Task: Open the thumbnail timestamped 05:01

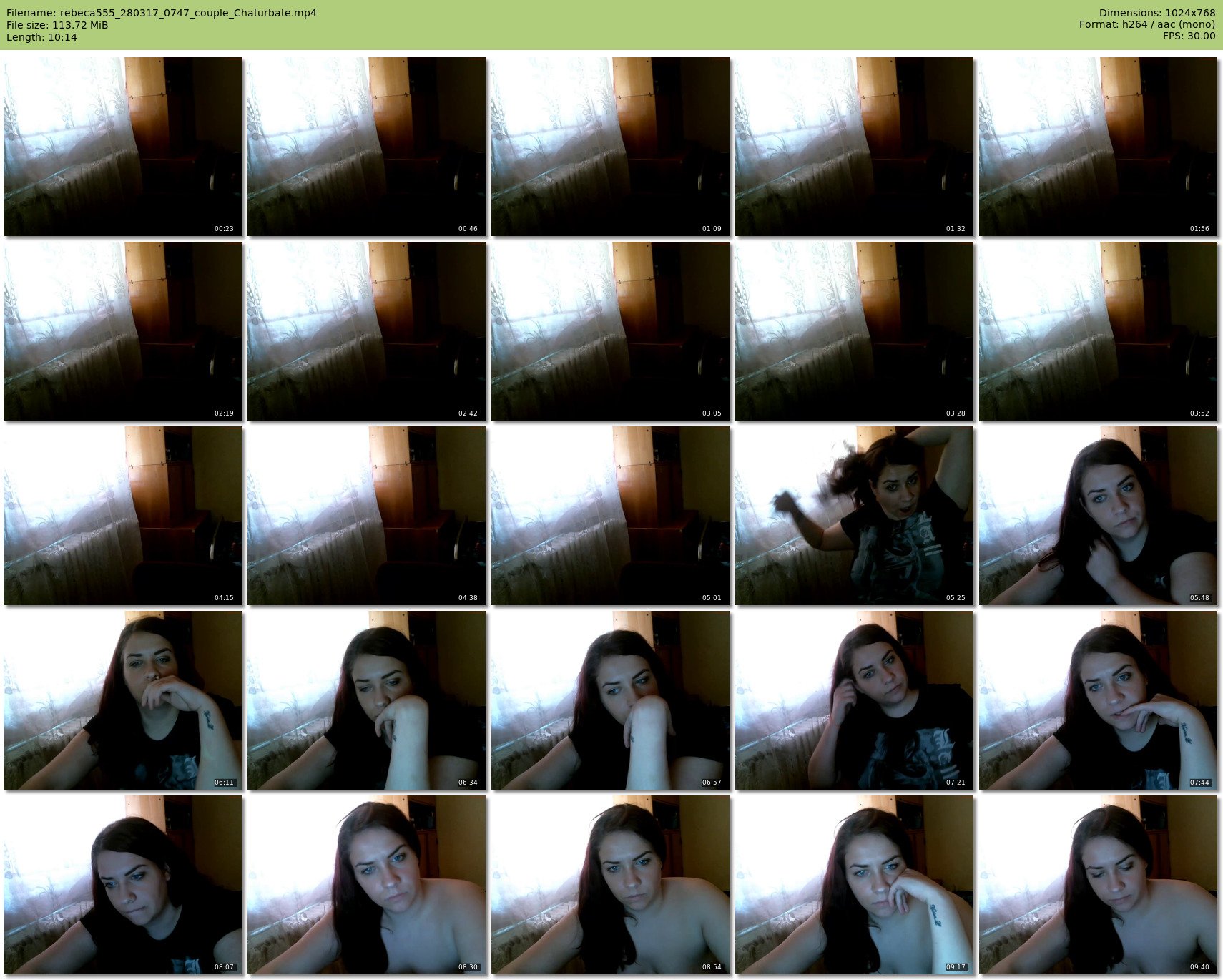Action: click(610, 516)
